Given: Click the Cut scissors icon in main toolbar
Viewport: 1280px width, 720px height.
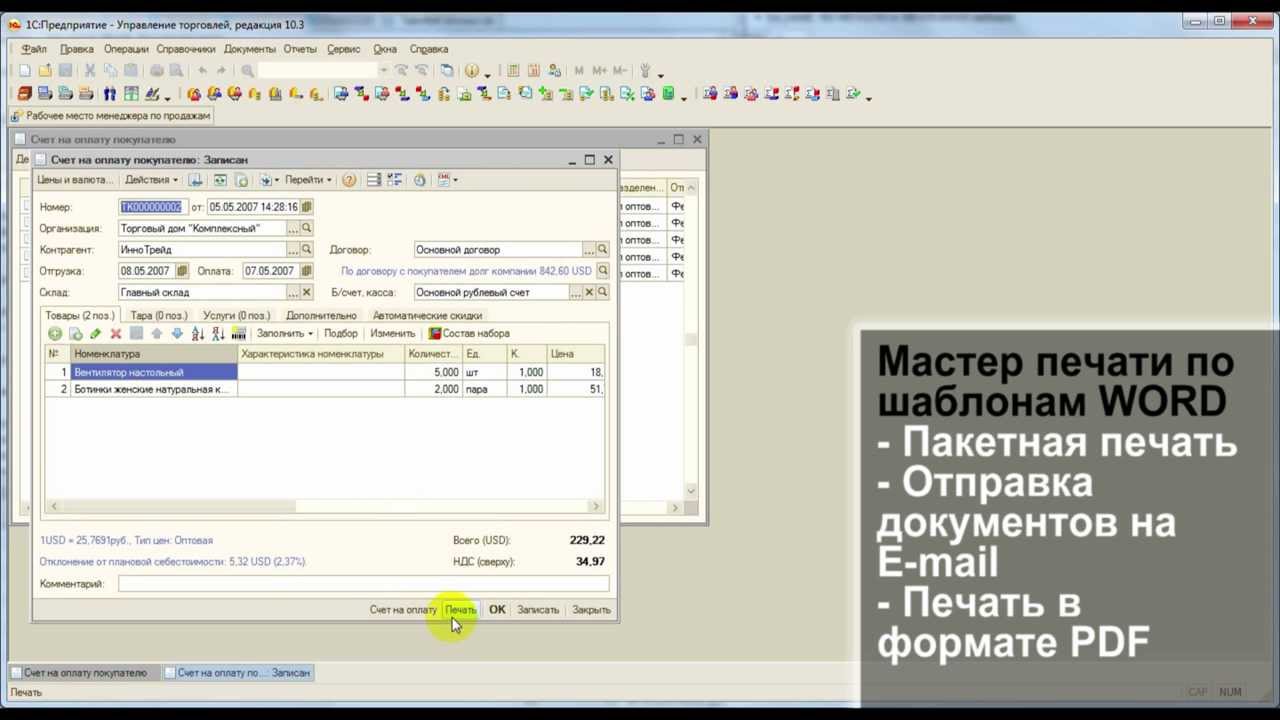Looking at the screenshot, I should click(89, 71).
